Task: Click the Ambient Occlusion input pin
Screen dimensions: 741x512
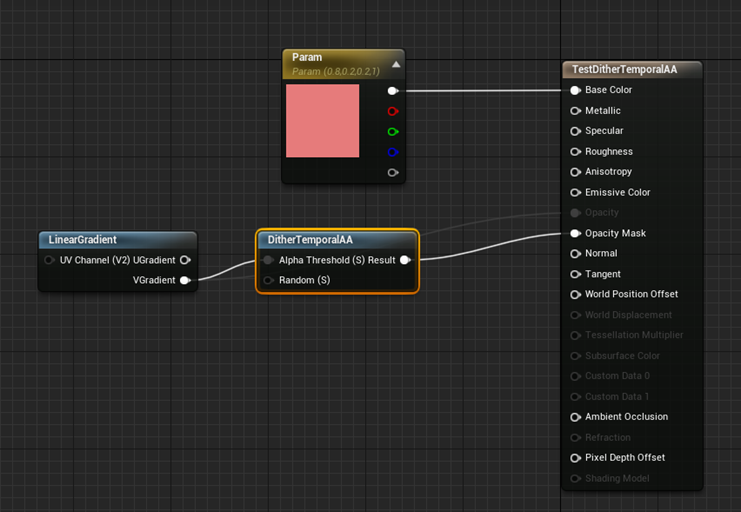Action: tap(575, 417)
